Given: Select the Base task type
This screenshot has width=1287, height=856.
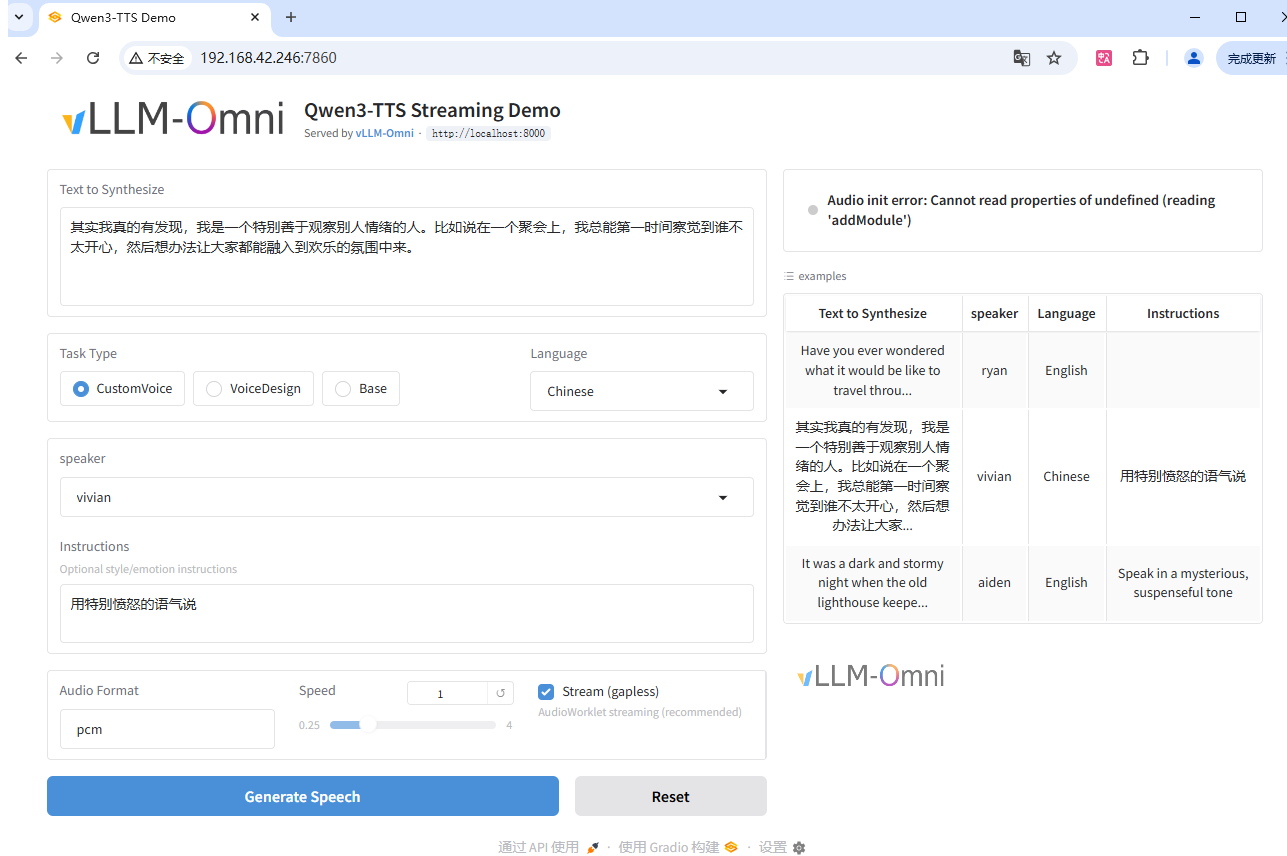Looking at the screenshot, I should click(x=360, y=389).
